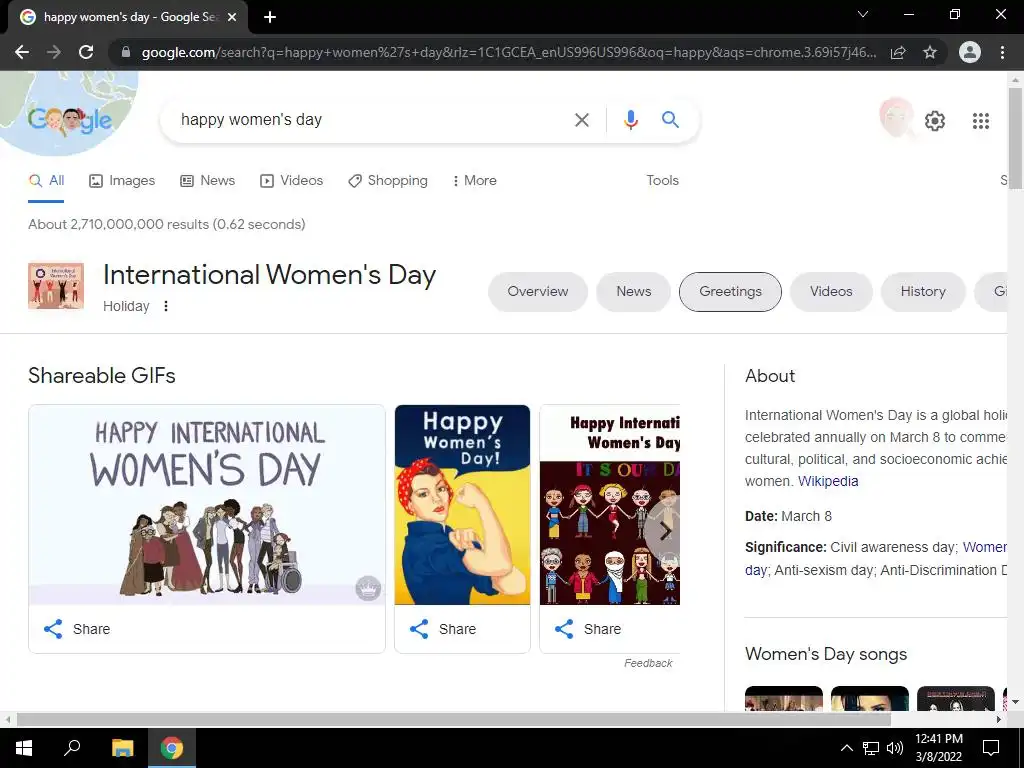Click the News chip under International Women's Day

pos(633,292)
